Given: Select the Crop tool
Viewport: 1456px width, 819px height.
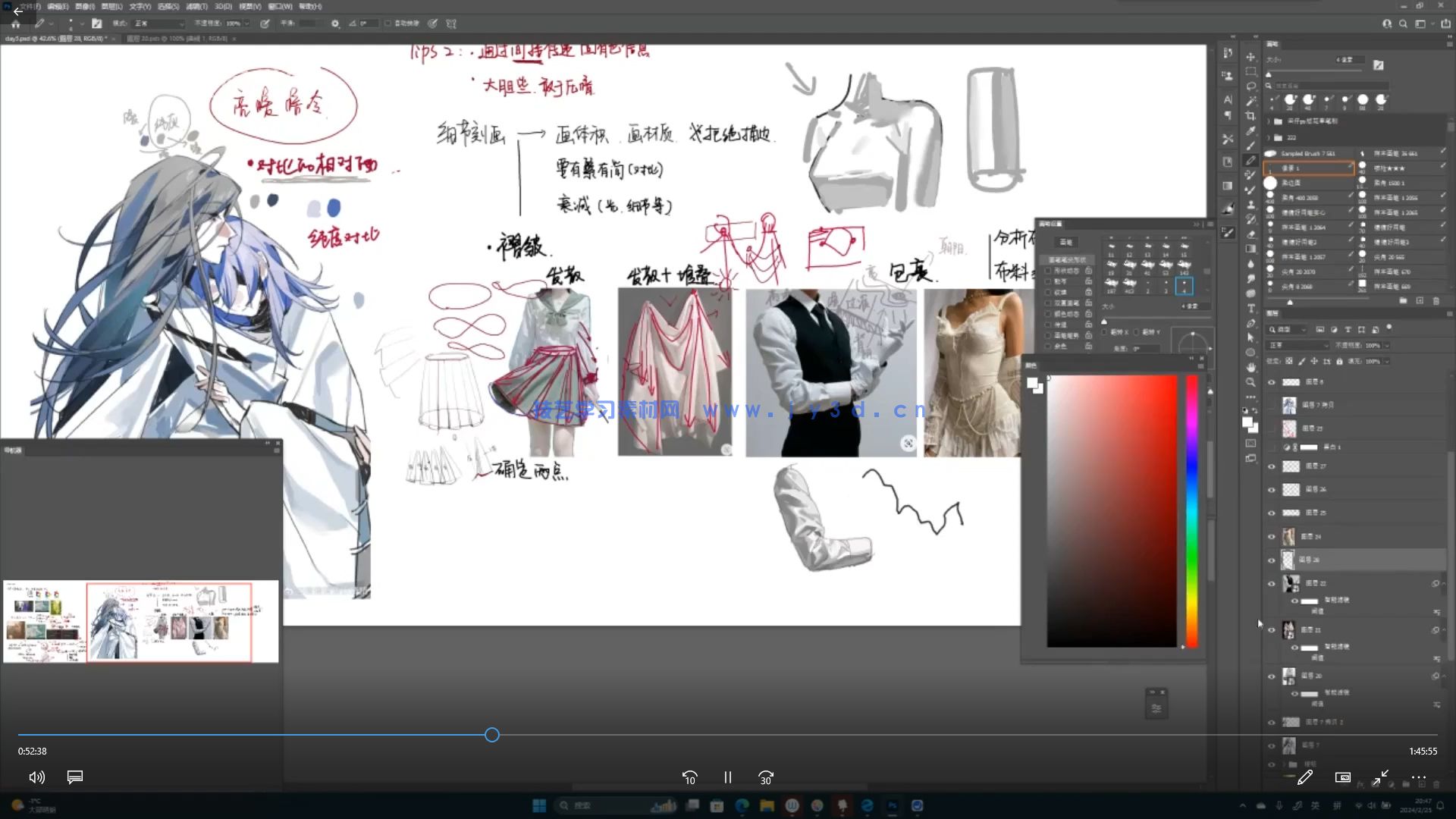Looking at the screenshot, I should 1250,115.
